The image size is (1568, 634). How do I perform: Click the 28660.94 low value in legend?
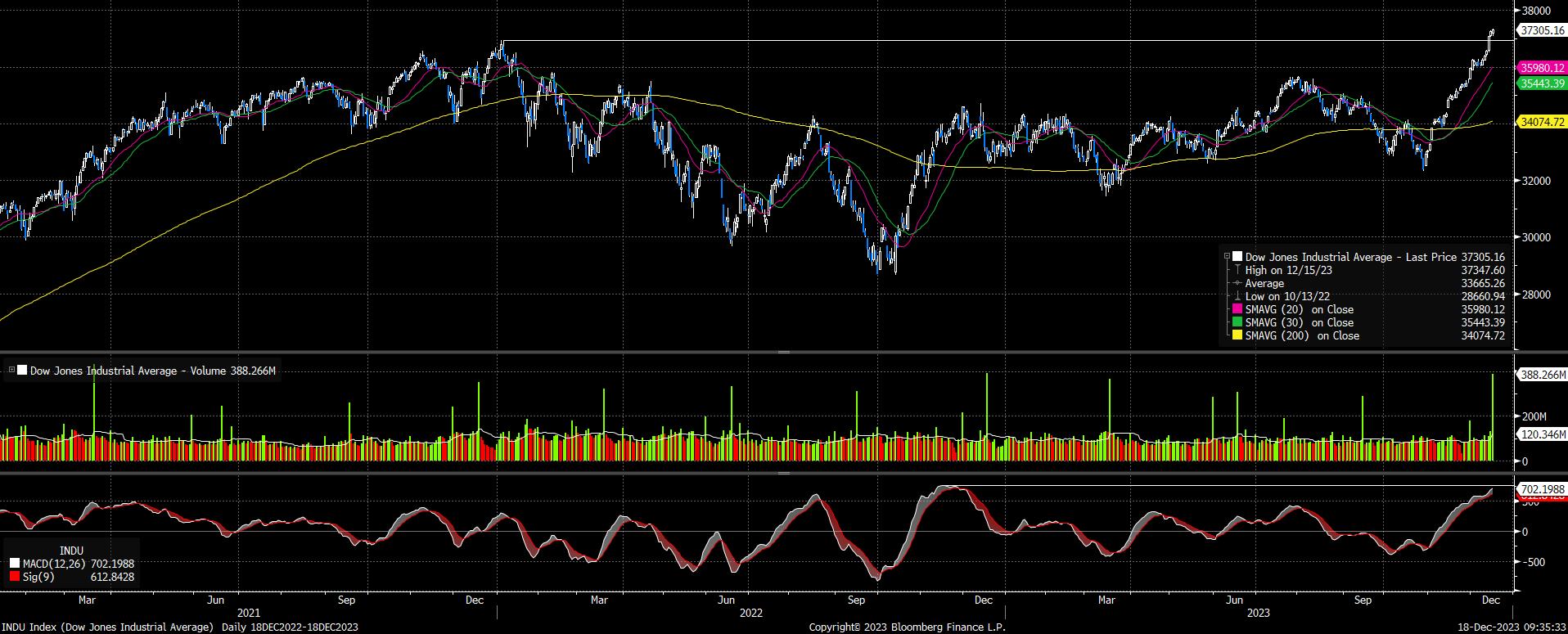pyautogui.click(x=1482, y=296)
